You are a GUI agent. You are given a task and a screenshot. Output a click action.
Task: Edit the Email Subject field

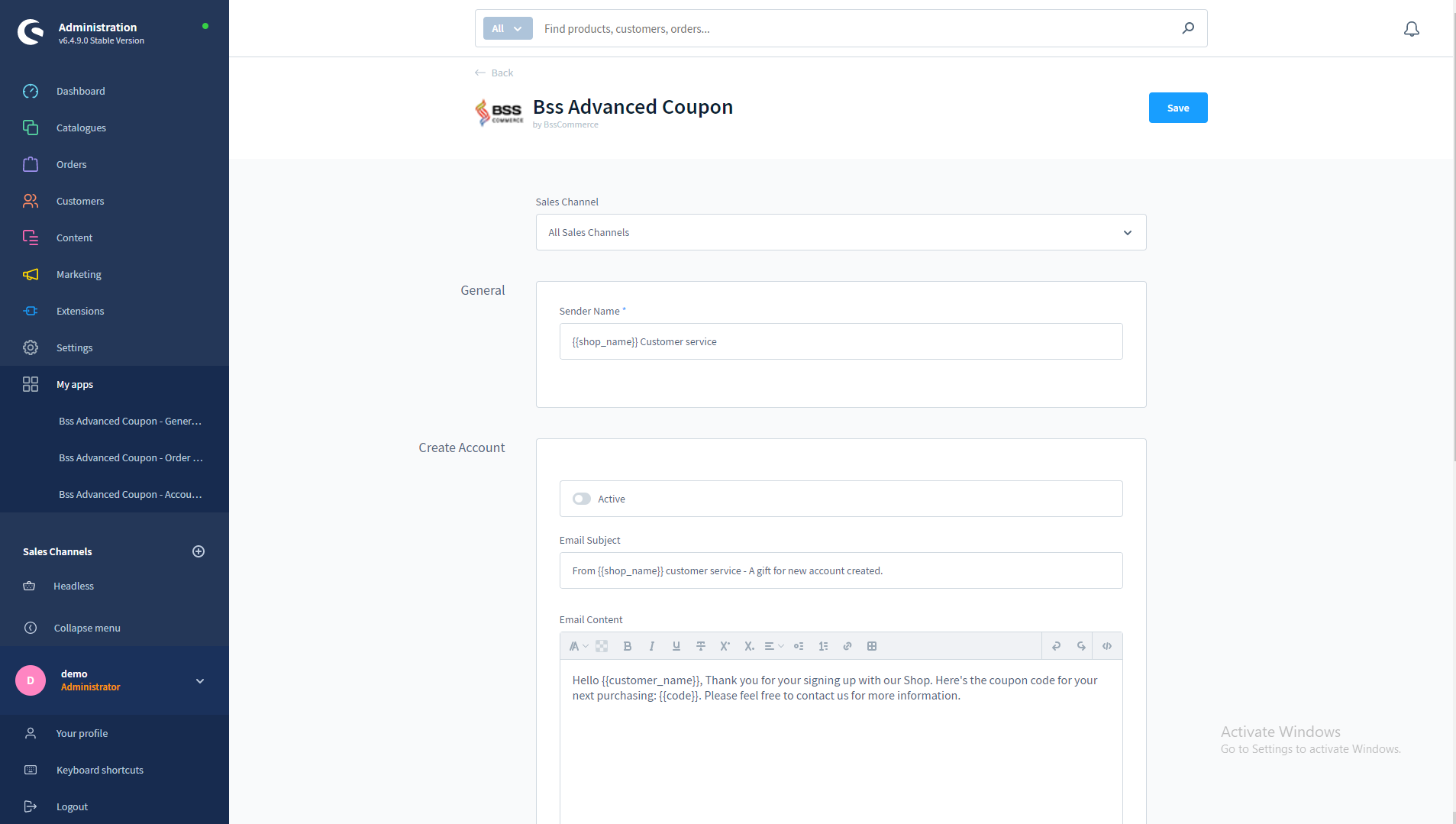tap(841, 570)
